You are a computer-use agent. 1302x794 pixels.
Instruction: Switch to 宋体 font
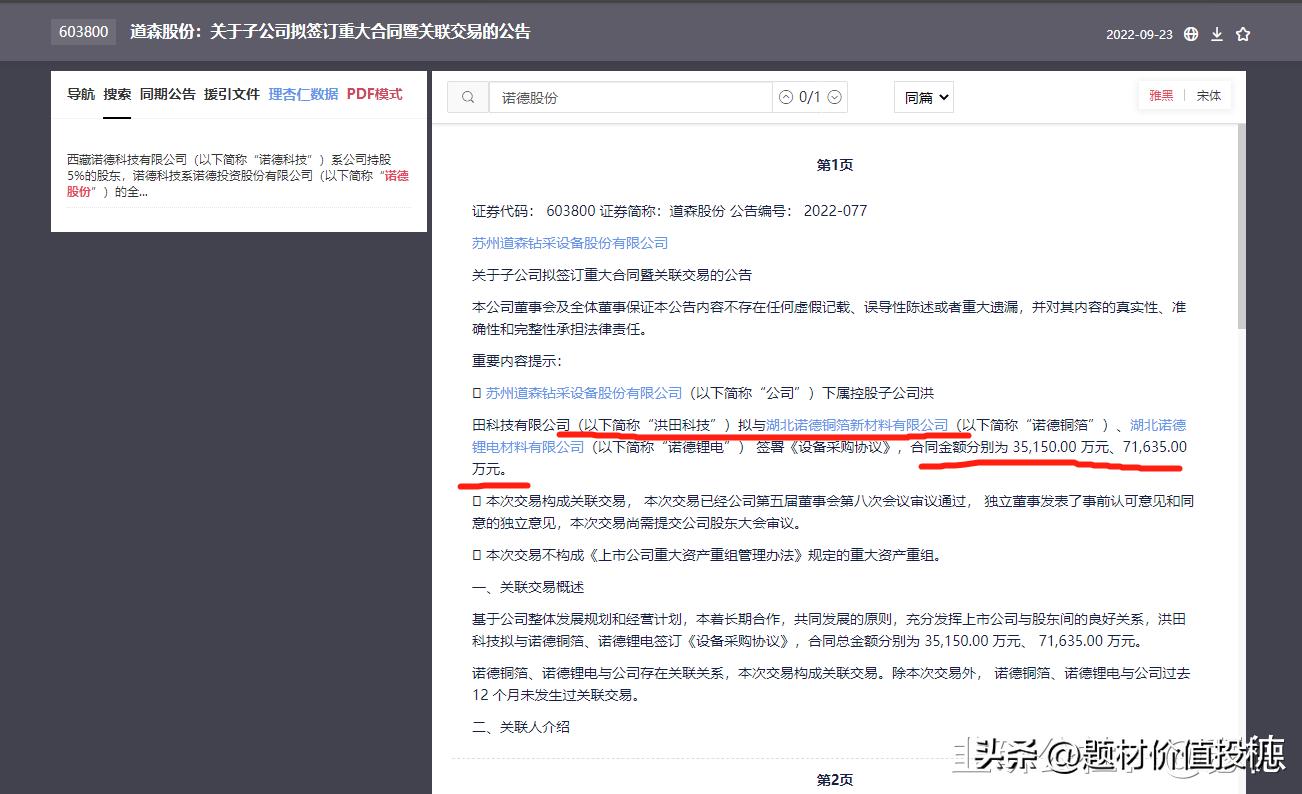click(1209, 96)
